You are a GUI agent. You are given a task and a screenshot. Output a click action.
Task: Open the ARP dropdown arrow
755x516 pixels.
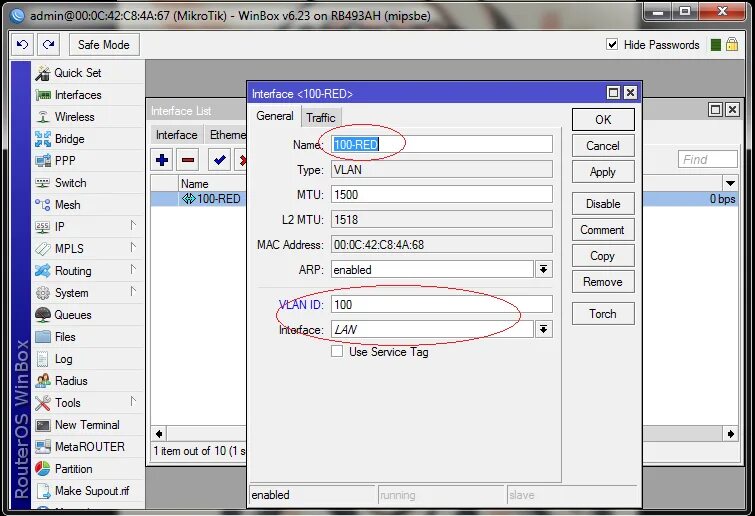pyautogui.click(x=544, y=270)
